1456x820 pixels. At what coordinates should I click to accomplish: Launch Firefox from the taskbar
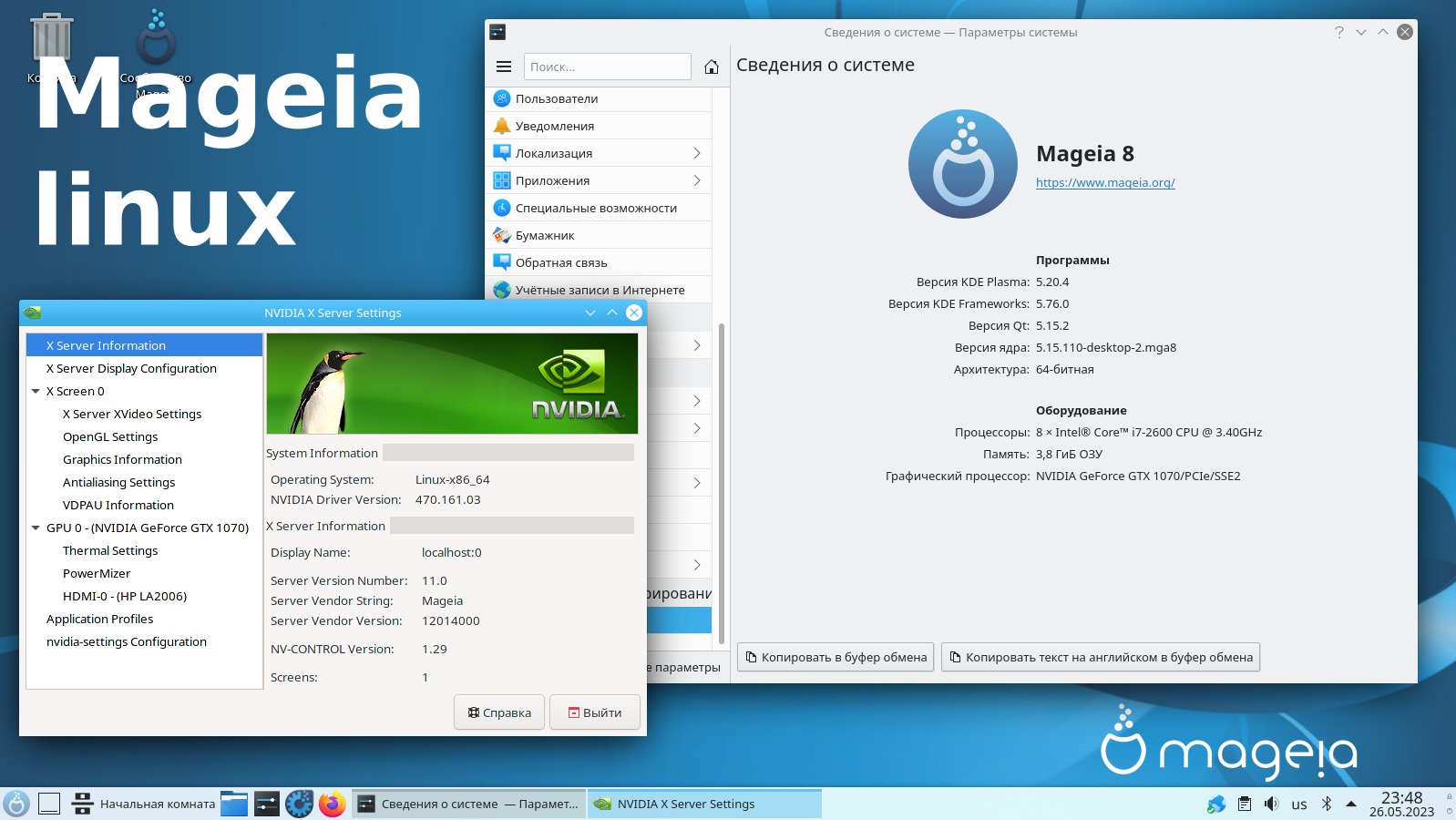(332, 804)
